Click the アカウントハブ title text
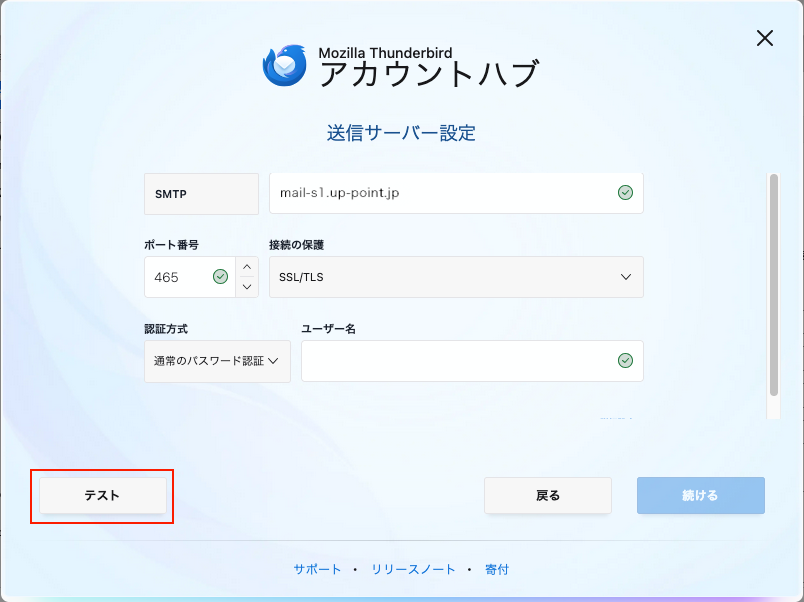 [429, 74]
